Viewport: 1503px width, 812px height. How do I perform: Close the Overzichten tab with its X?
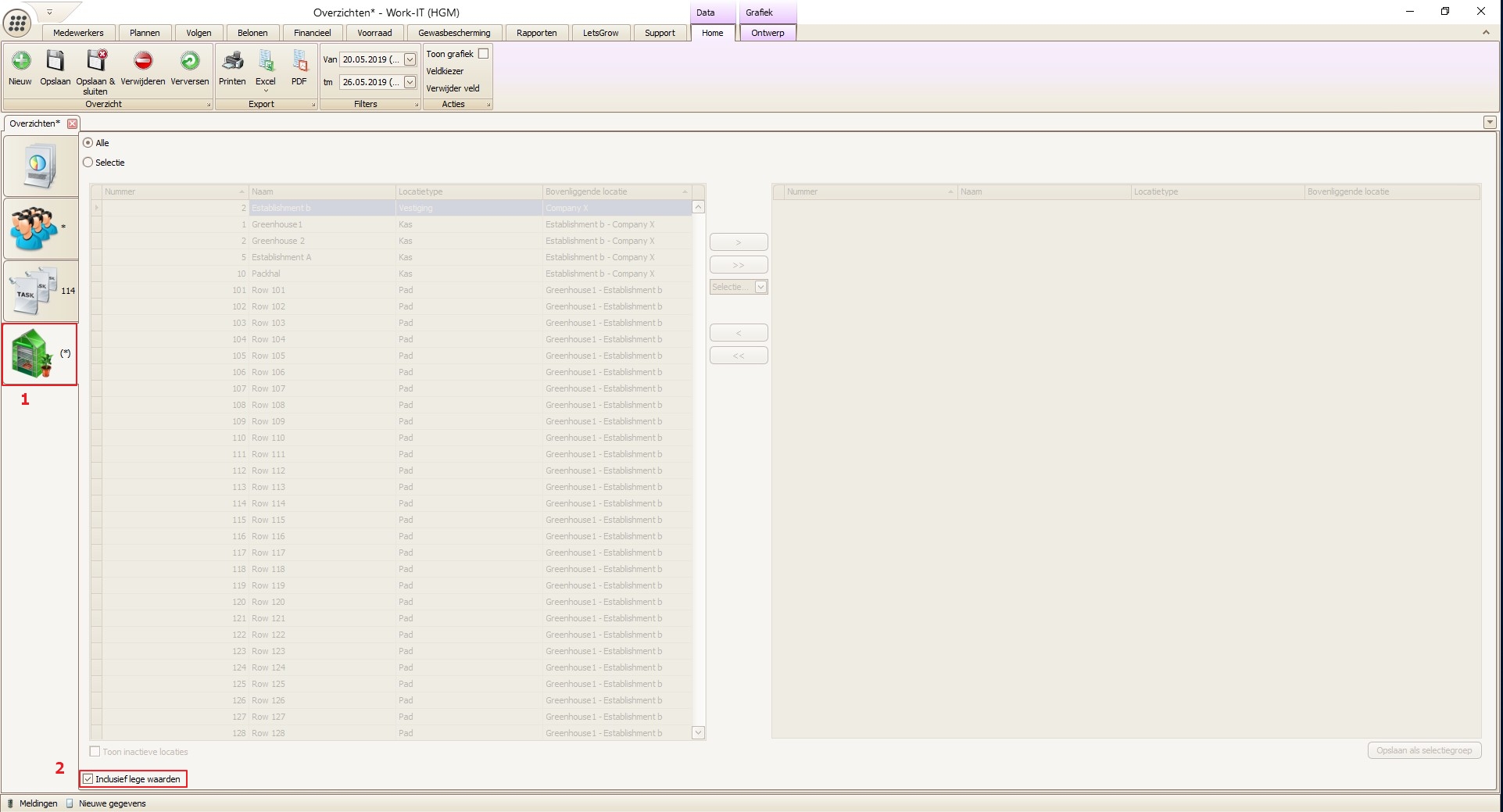point(72,123)
